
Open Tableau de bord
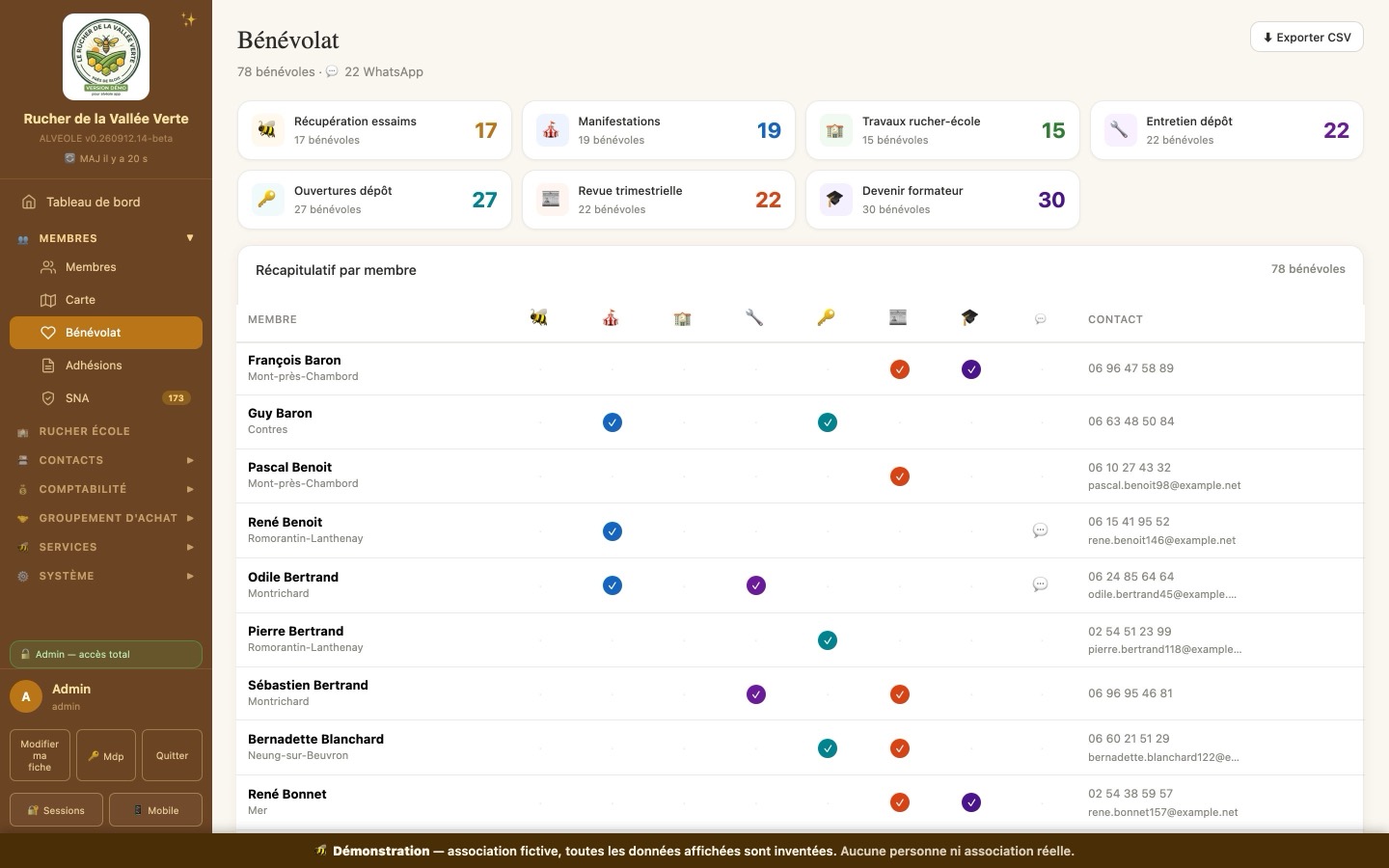click(106, 202)
